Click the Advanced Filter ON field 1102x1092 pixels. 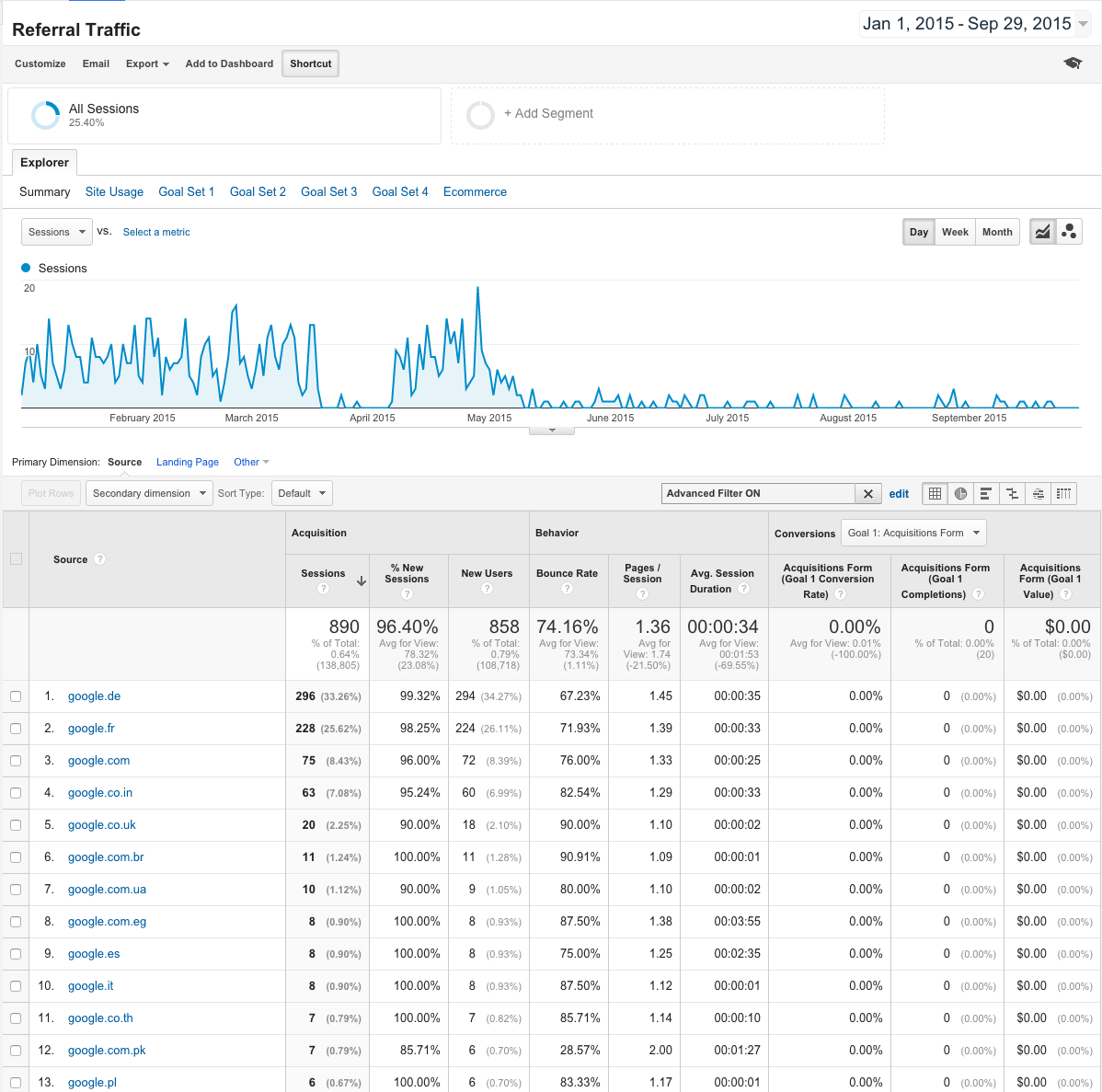(x=758, y=494)
